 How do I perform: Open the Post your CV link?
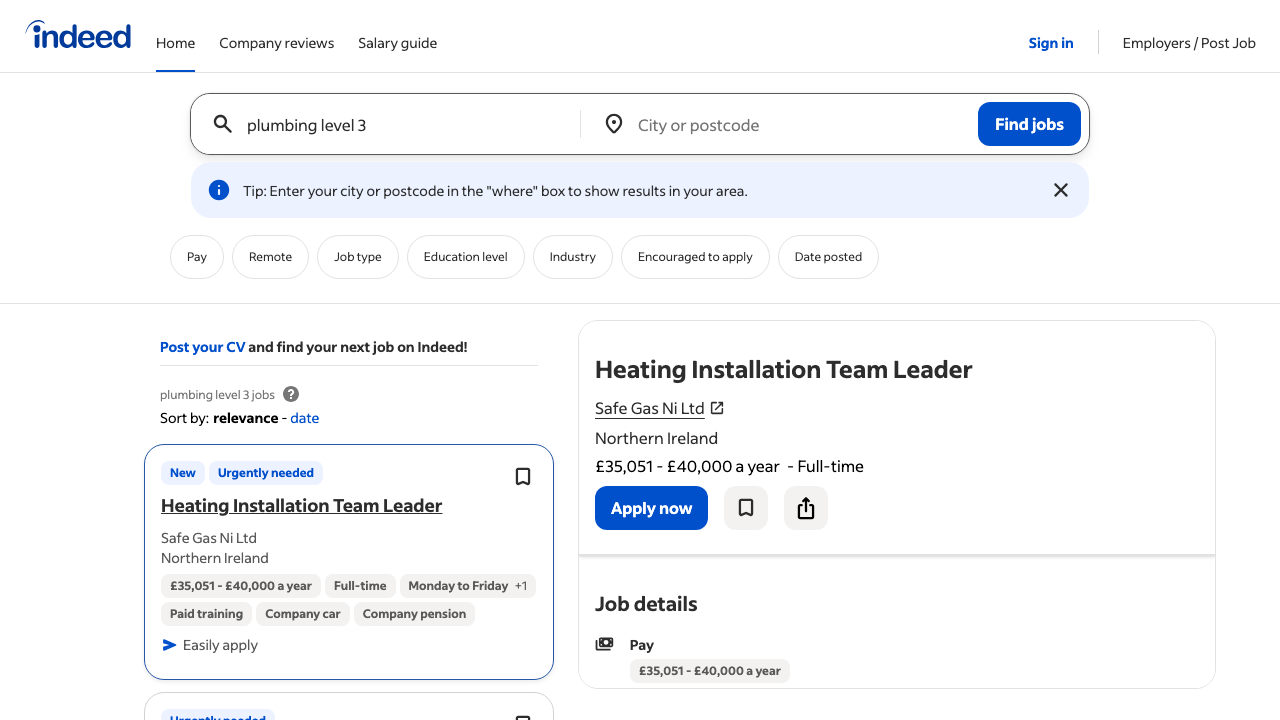[x=202, y=346]
